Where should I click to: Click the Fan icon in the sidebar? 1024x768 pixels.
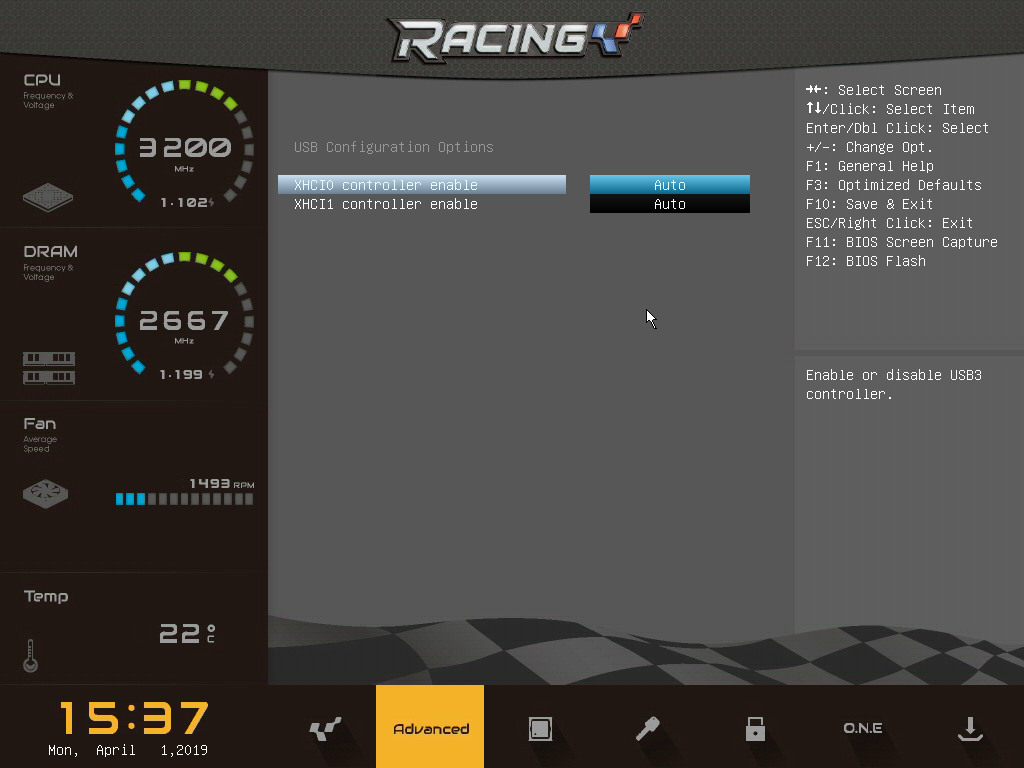47,492
